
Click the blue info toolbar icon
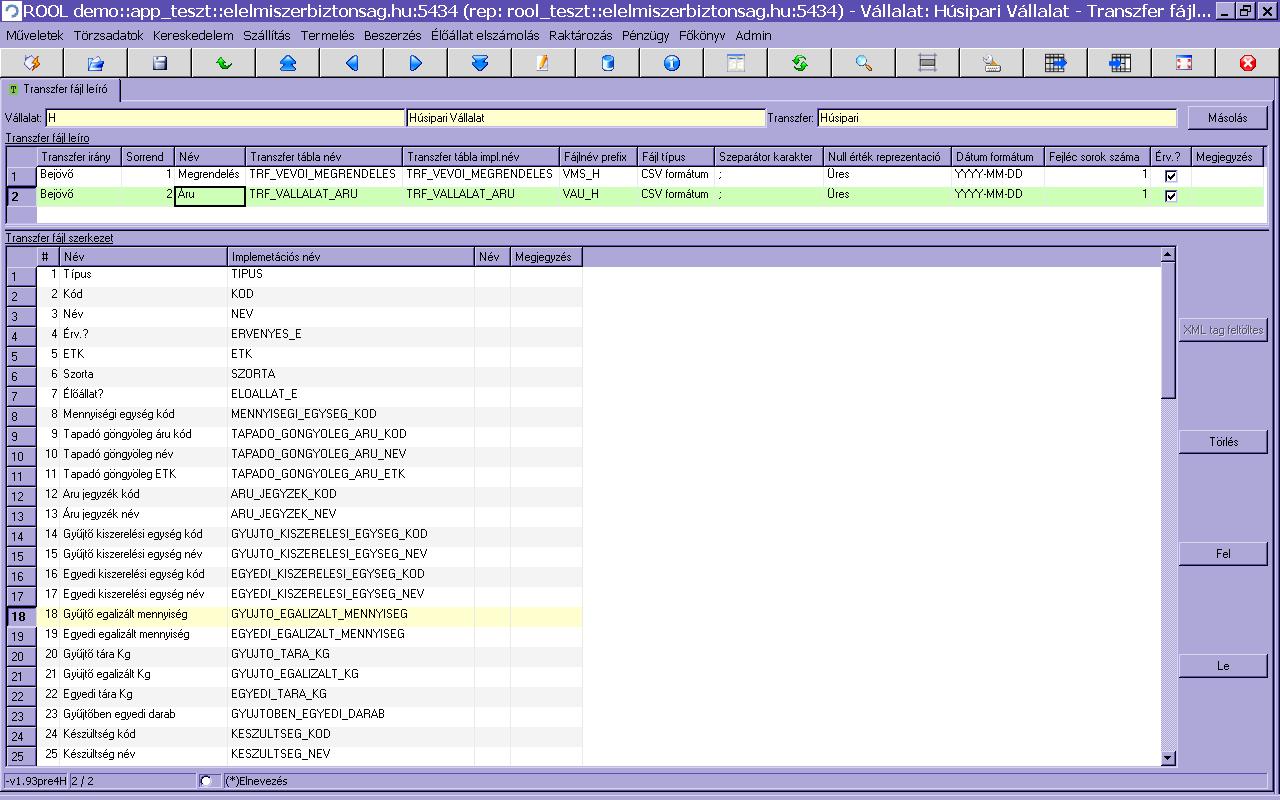click(x=672, y=63)
